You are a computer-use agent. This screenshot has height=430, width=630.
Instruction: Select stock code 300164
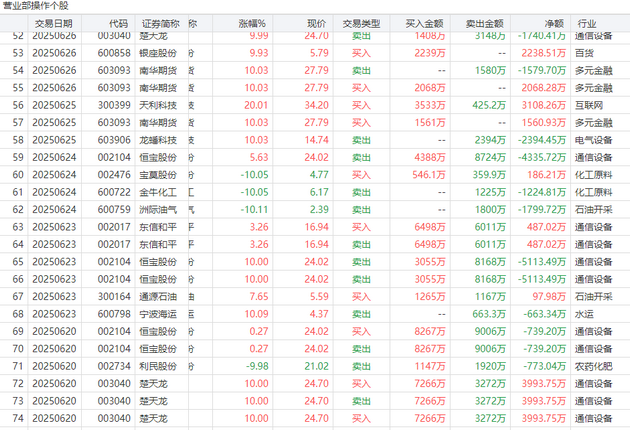[x=114, y=297]
